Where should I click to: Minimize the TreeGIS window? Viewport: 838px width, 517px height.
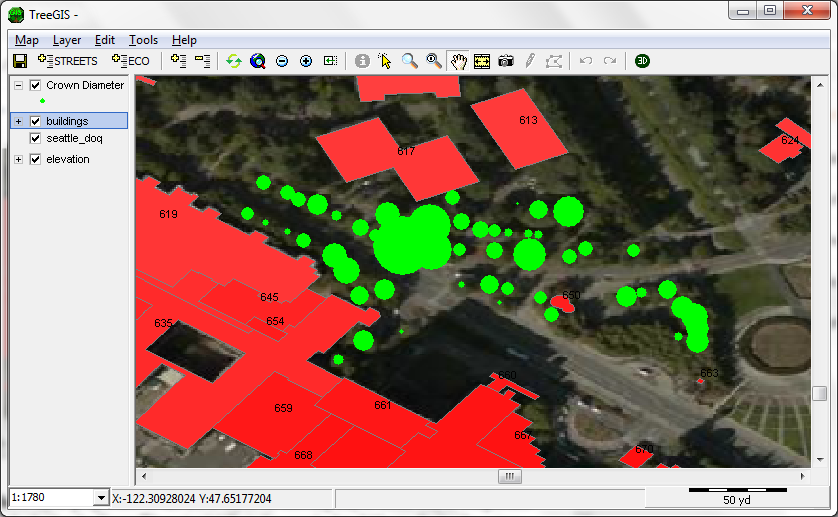743,11
